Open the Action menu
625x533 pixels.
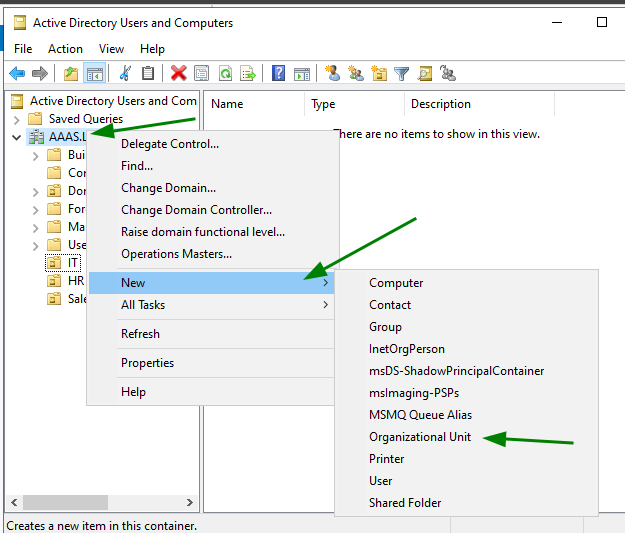point(65,49)
